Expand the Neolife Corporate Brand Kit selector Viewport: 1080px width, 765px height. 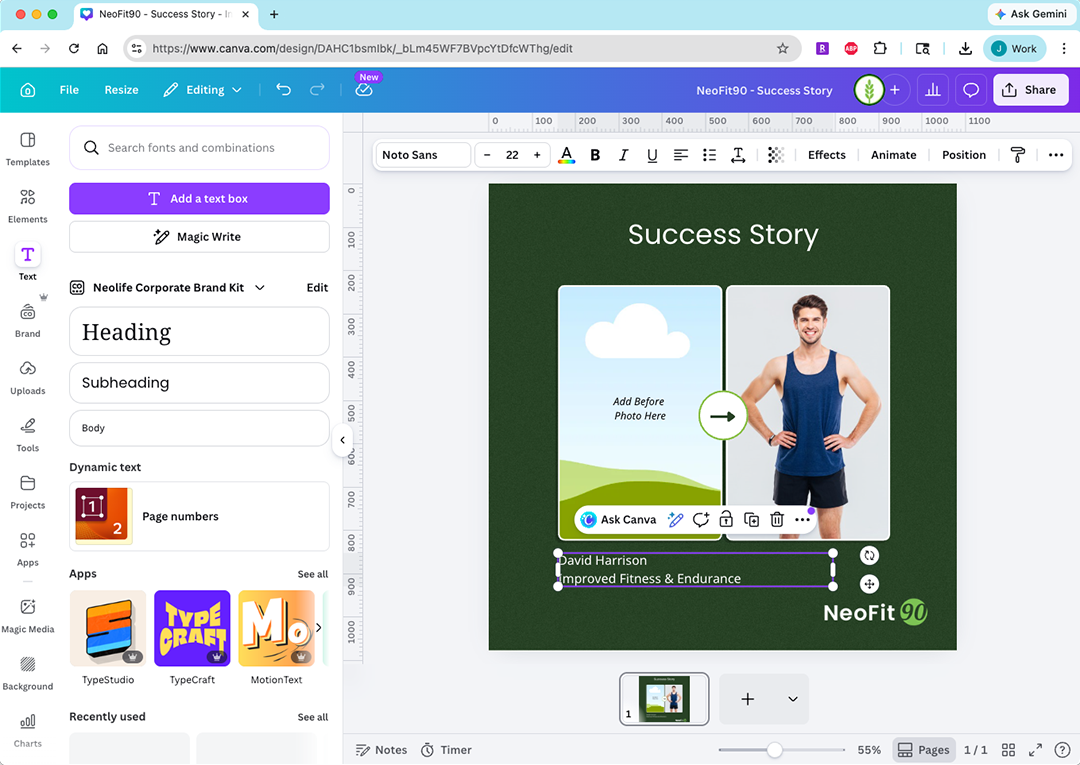(260, 288)
